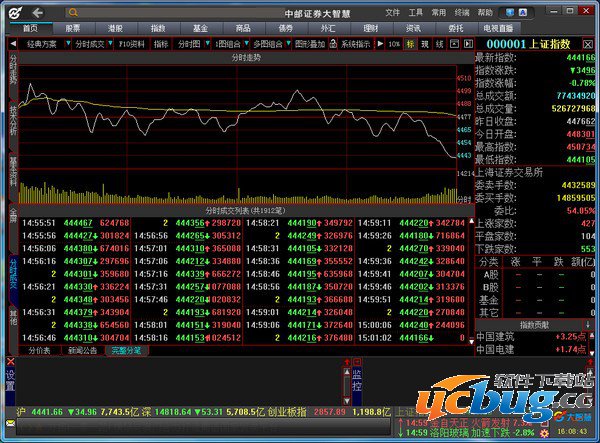
Task: Open the 完整分笔 bottom tab
Action: click(126, 350)
